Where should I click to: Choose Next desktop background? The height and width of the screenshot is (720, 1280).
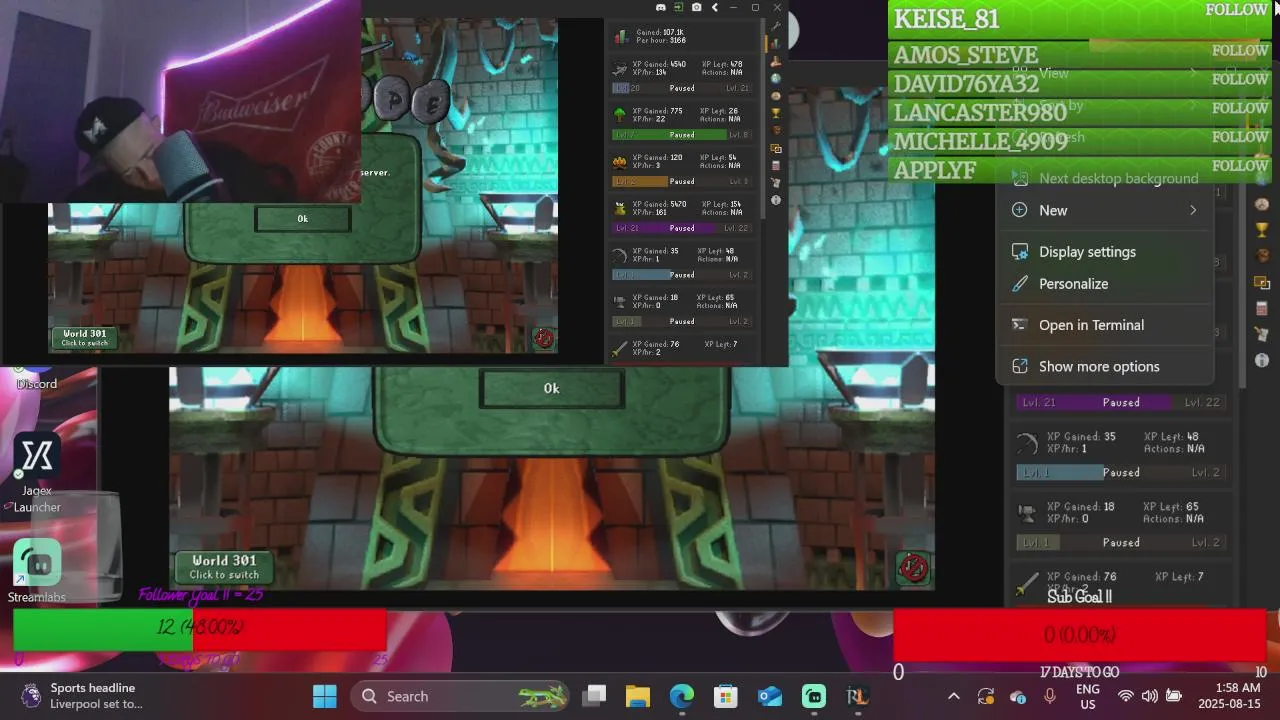[1105, 178]
